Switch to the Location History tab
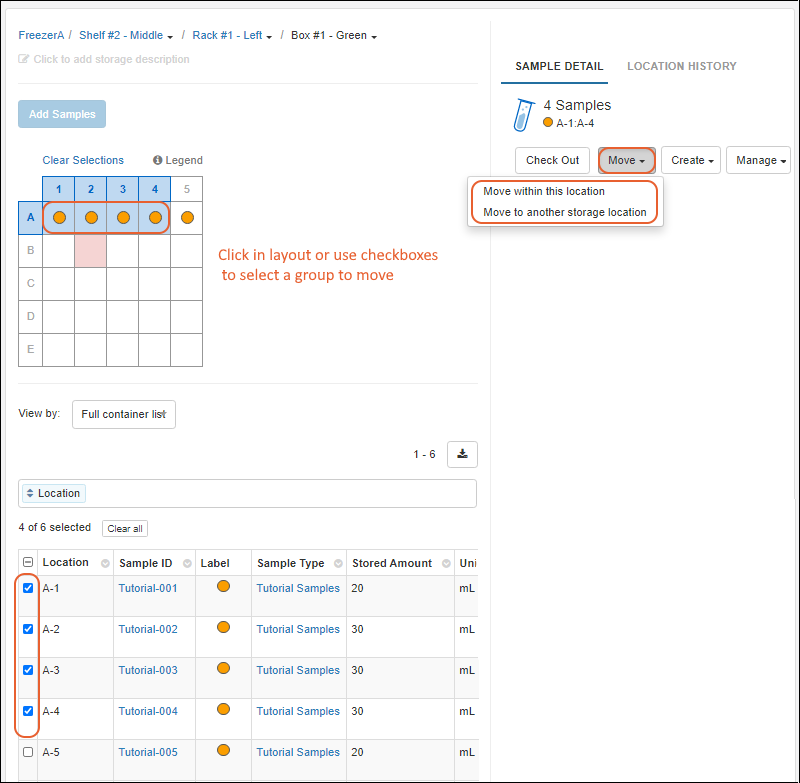This screenshot has height=783, width=800. coord(681,66)
